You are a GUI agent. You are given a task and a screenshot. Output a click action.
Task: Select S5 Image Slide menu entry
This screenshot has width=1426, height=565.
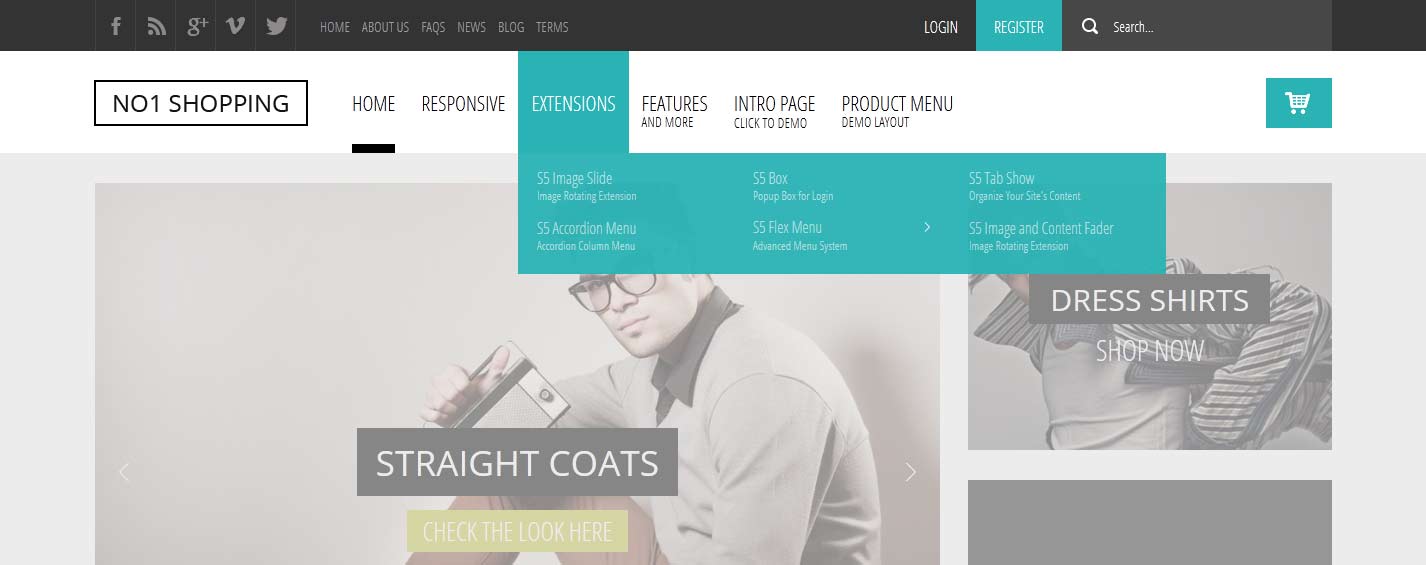[x=586, y=186]
